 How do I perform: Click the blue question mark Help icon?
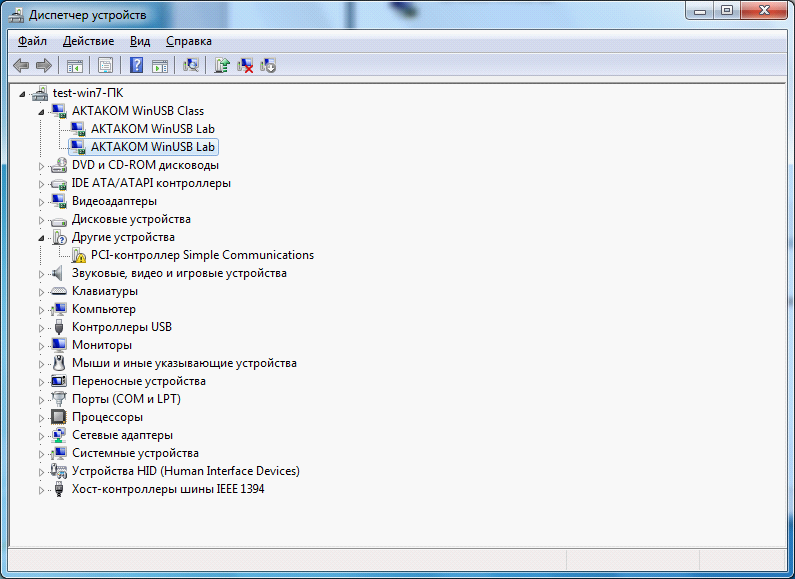(136, 65)
